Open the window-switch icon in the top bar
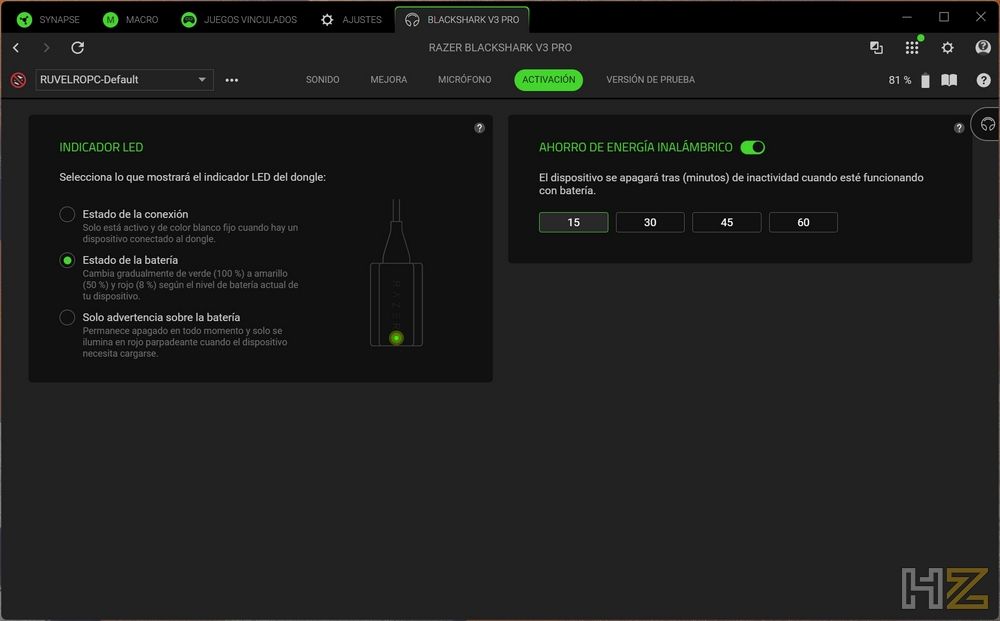Viewport: 1000px width, 621px height. [876, 47]
